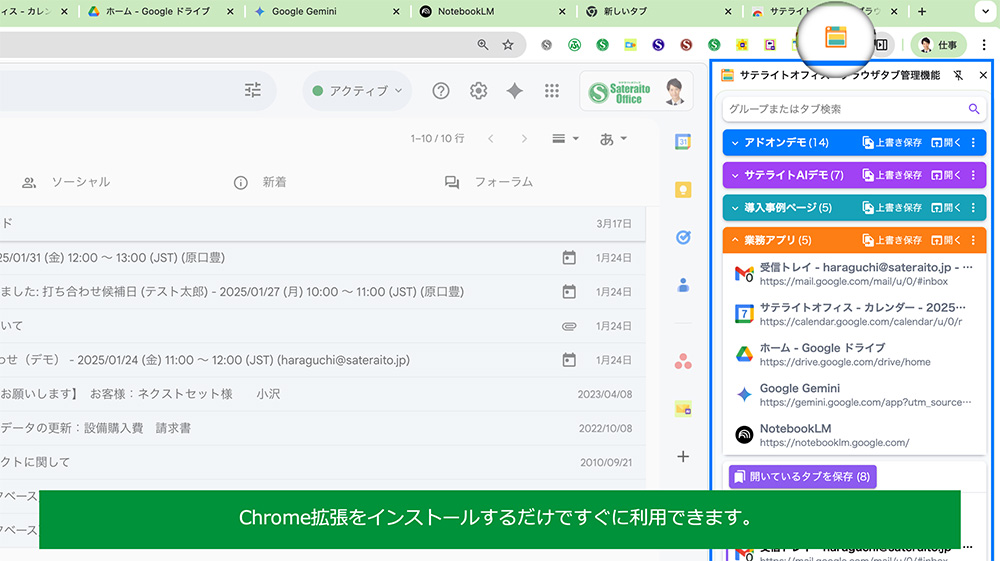Open Gmail settings gear
This screenshot has width=1000, height=561.
click(478, 91)
